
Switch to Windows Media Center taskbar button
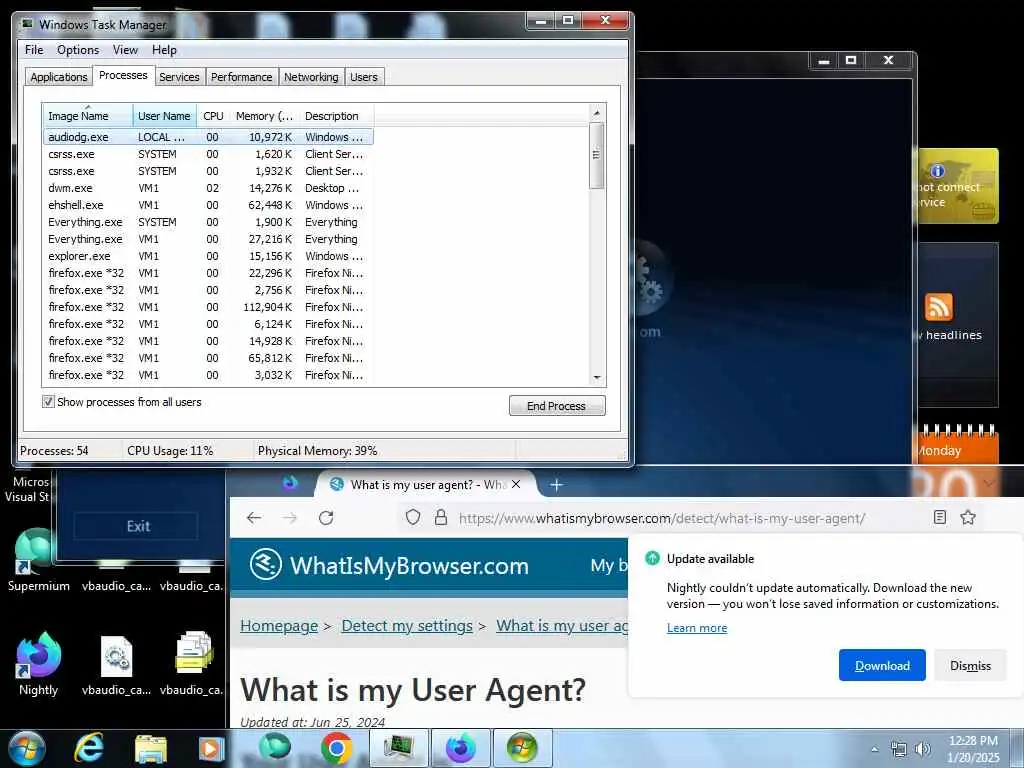(x=522, y=748)
